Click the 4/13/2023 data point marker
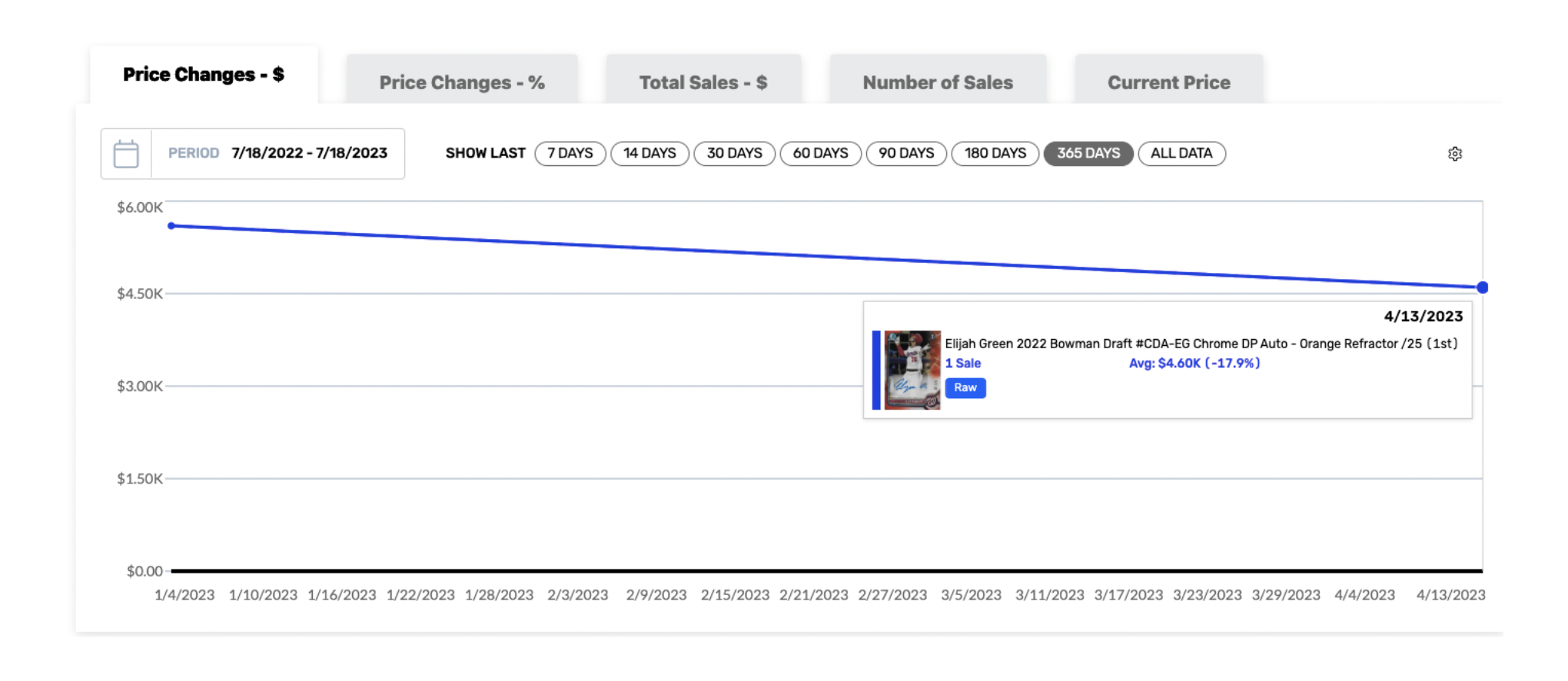The width and height of the screenshot is (1568, 681). click(1483, 287)
